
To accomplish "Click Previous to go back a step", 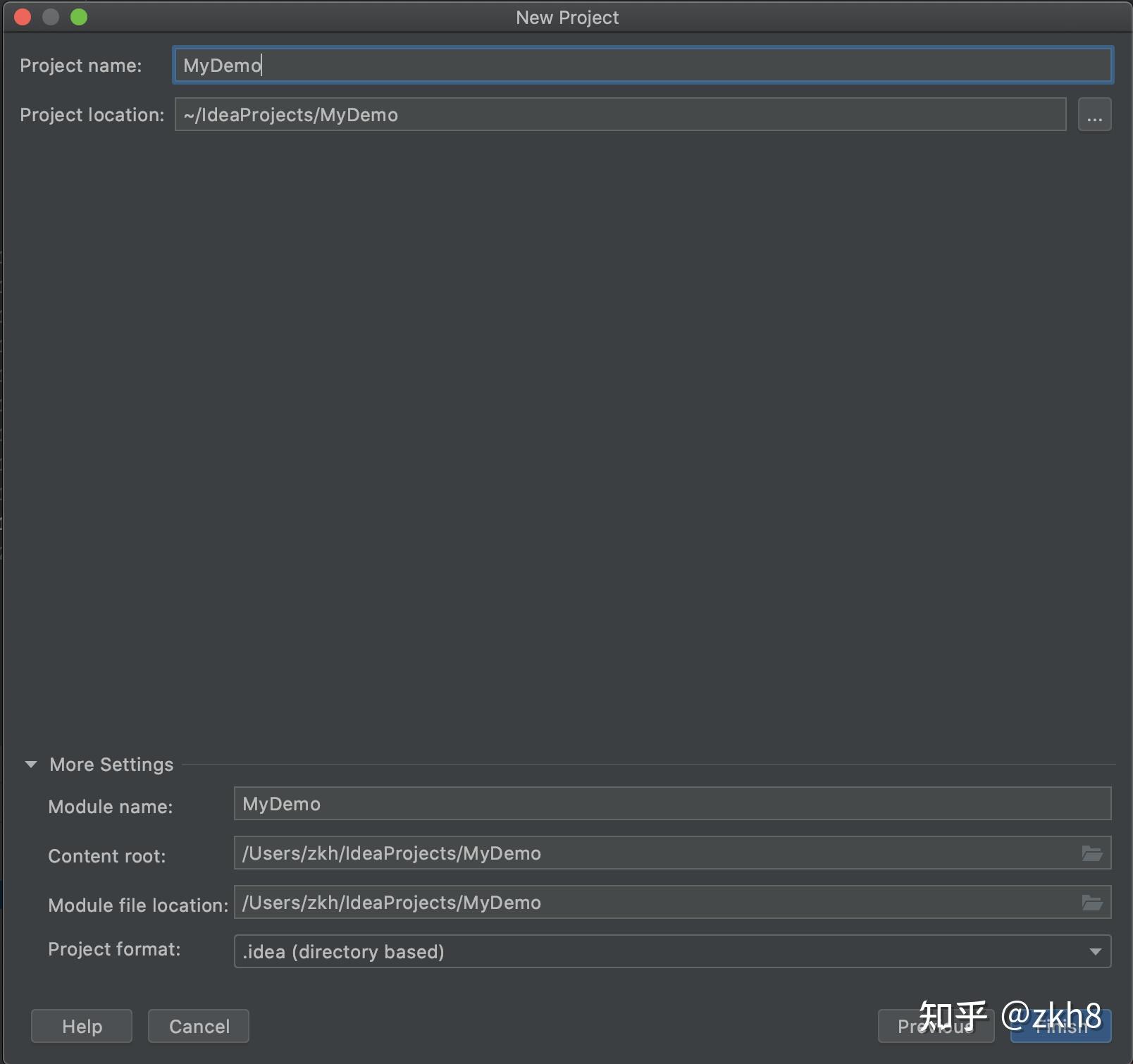I will pos(936,1026).
